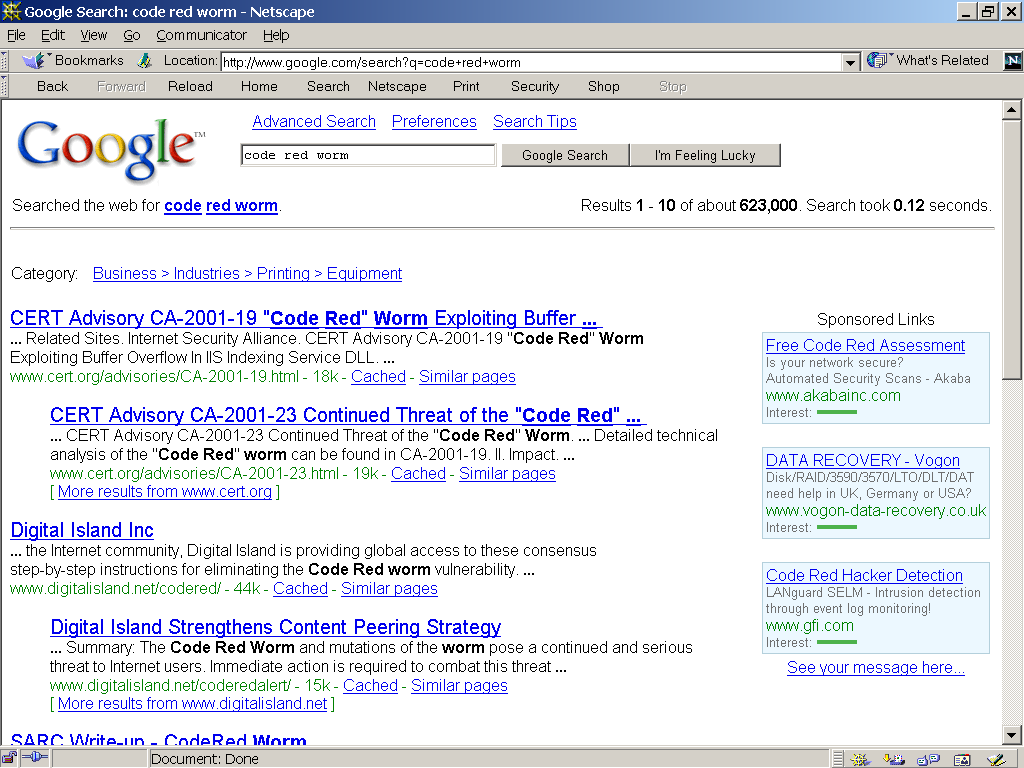Click the Search toolbar button

tap(328, 86)
